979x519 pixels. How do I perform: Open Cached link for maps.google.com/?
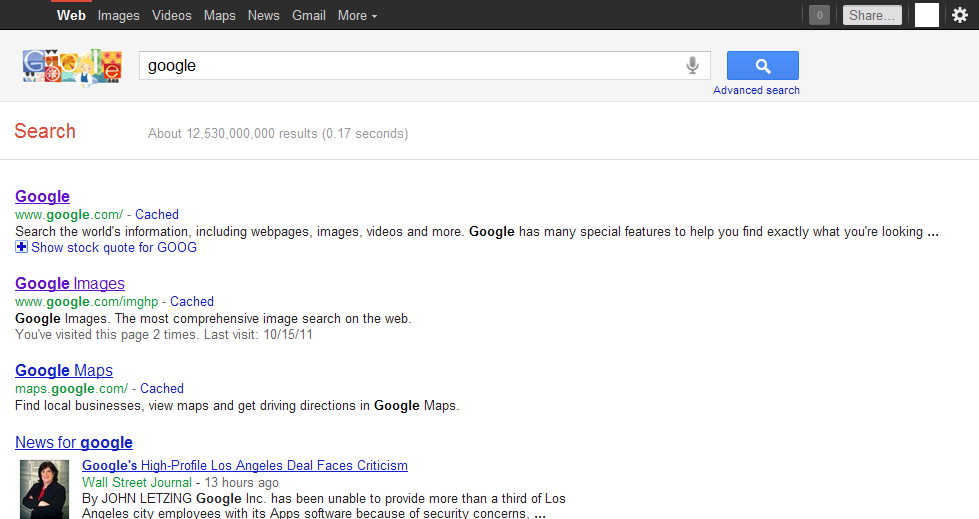[162, 388]
